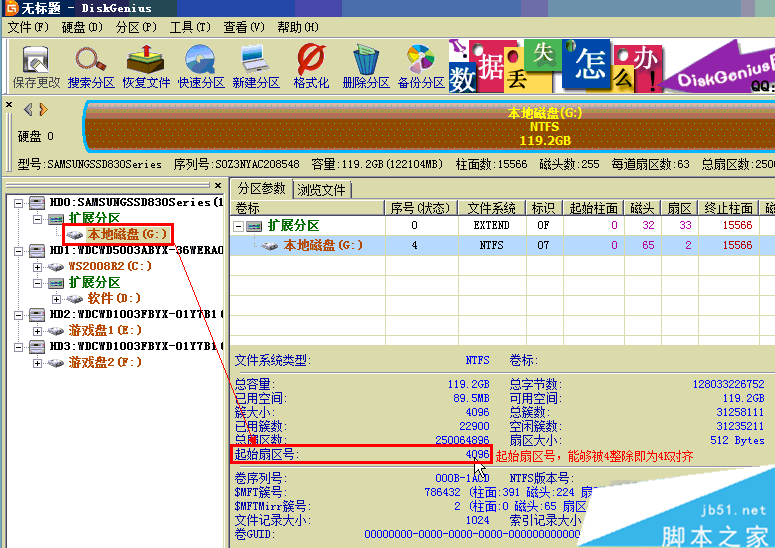Viewport: 775px width, 548px height.
Task: Click the DiskGenius data recovery banner
Action: click(x=611, y=67)
